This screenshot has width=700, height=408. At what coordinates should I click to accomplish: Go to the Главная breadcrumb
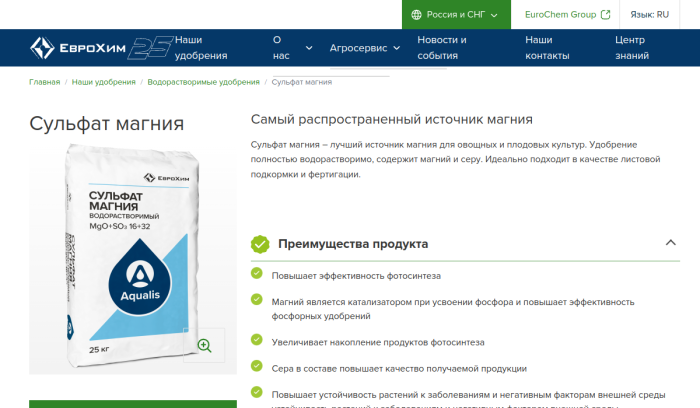pos(45,82)
